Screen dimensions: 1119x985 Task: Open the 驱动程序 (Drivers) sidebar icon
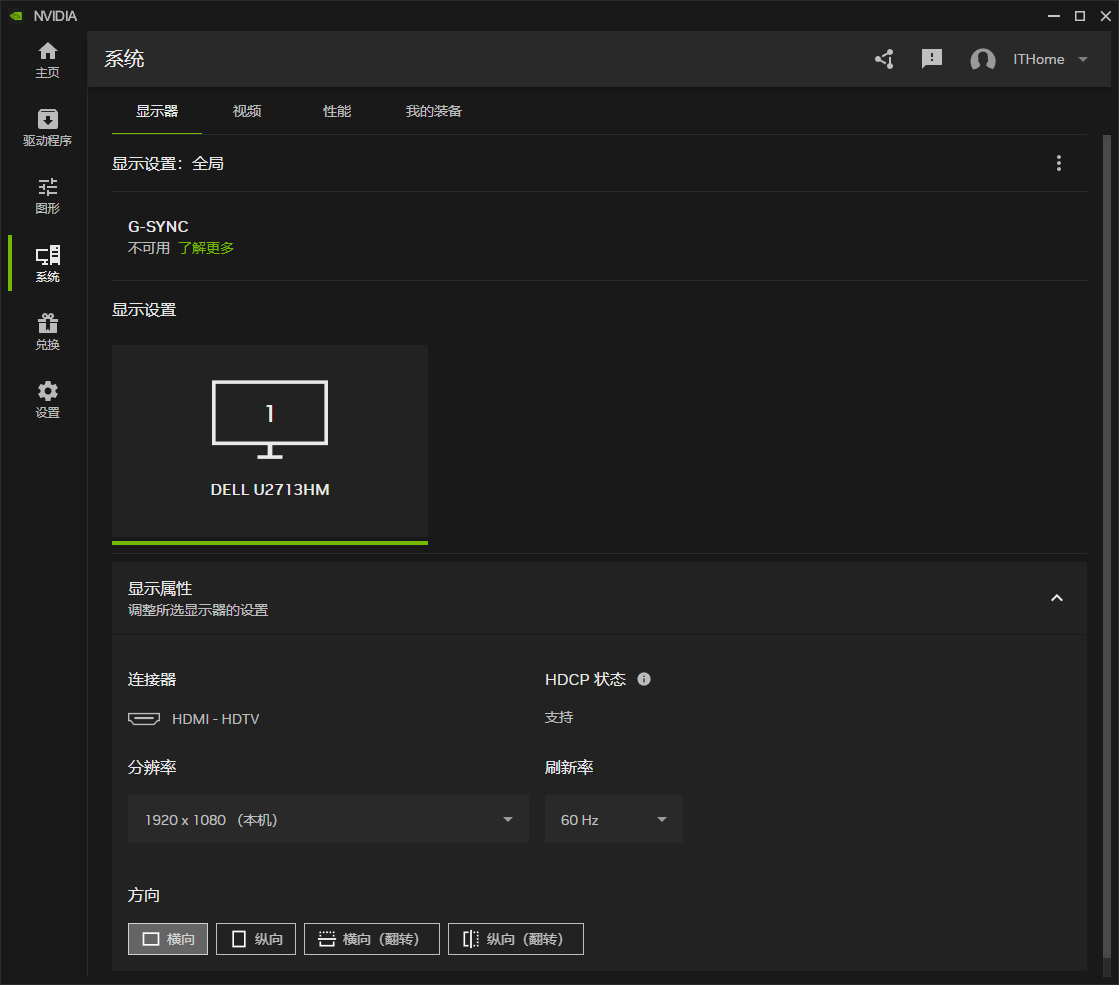tap(47, 127)
